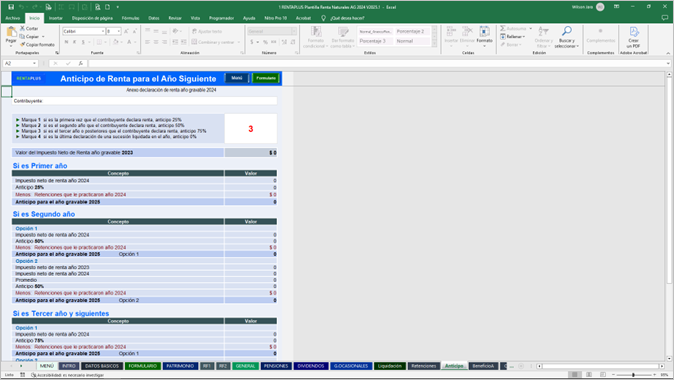Switch to the DIVIDENDOS sheet tab
The image size is (674, 380).
click(311, 366)
